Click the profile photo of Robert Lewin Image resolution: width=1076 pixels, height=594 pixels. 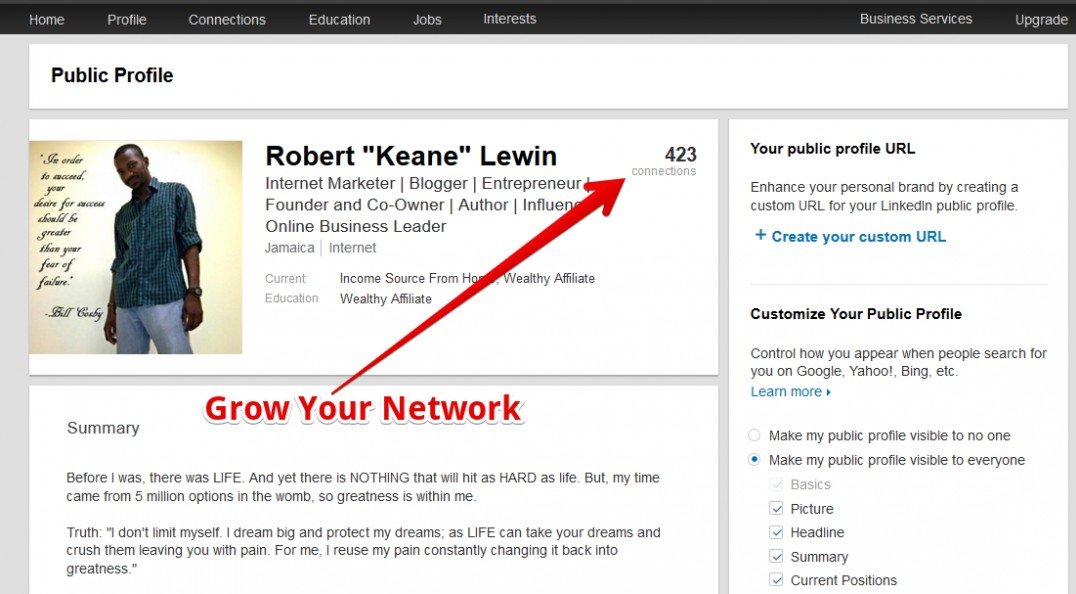point(135,247)
